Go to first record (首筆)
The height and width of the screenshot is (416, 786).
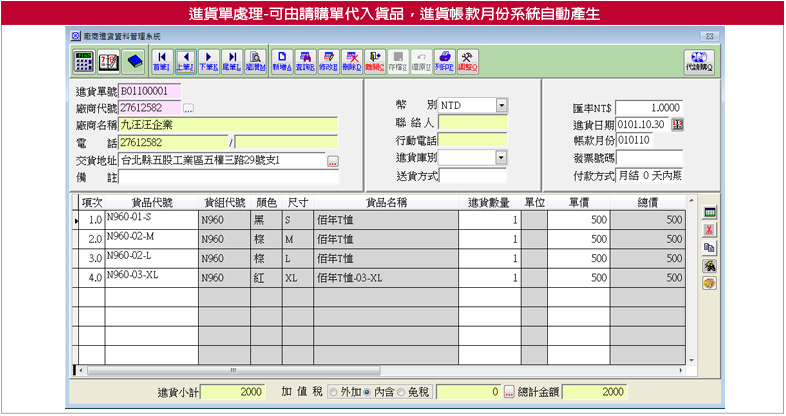pyautogui.click(x=161, y=61)
